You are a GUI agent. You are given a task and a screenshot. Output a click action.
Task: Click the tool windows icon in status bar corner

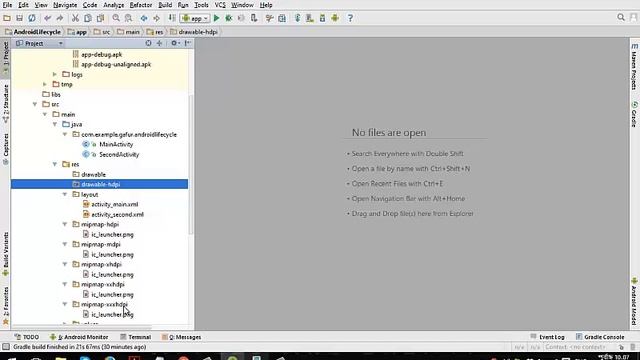[6, 347]
